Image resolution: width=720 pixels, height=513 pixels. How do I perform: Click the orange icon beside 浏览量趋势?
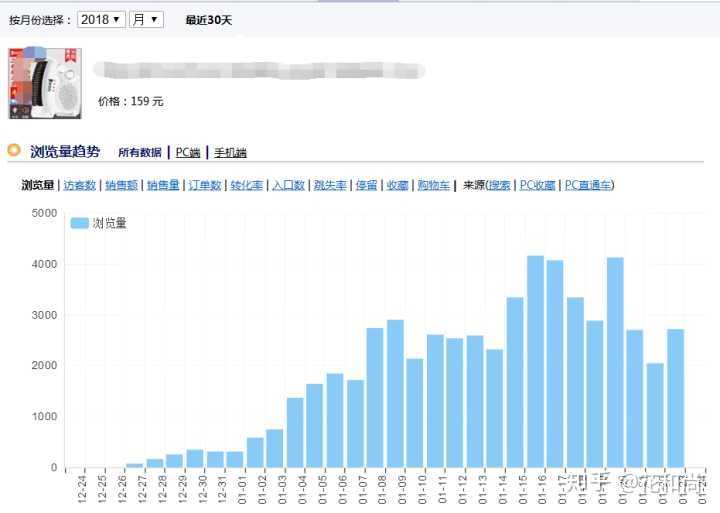(x=14, y=151)
